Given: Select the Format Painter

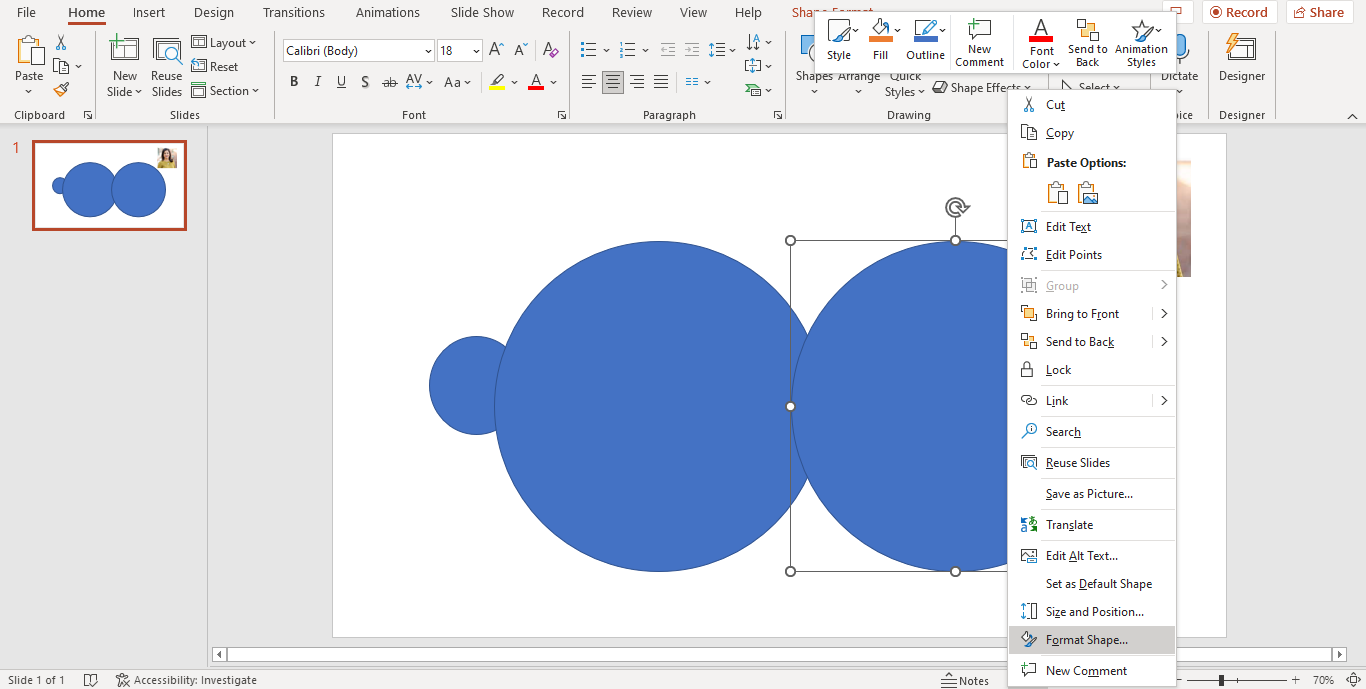Looking at the screenshot, I should [60, 89].
